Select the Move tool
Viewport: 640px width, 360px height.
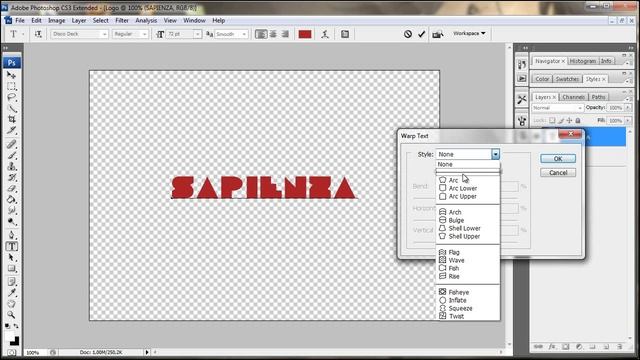tap(11, 76)
